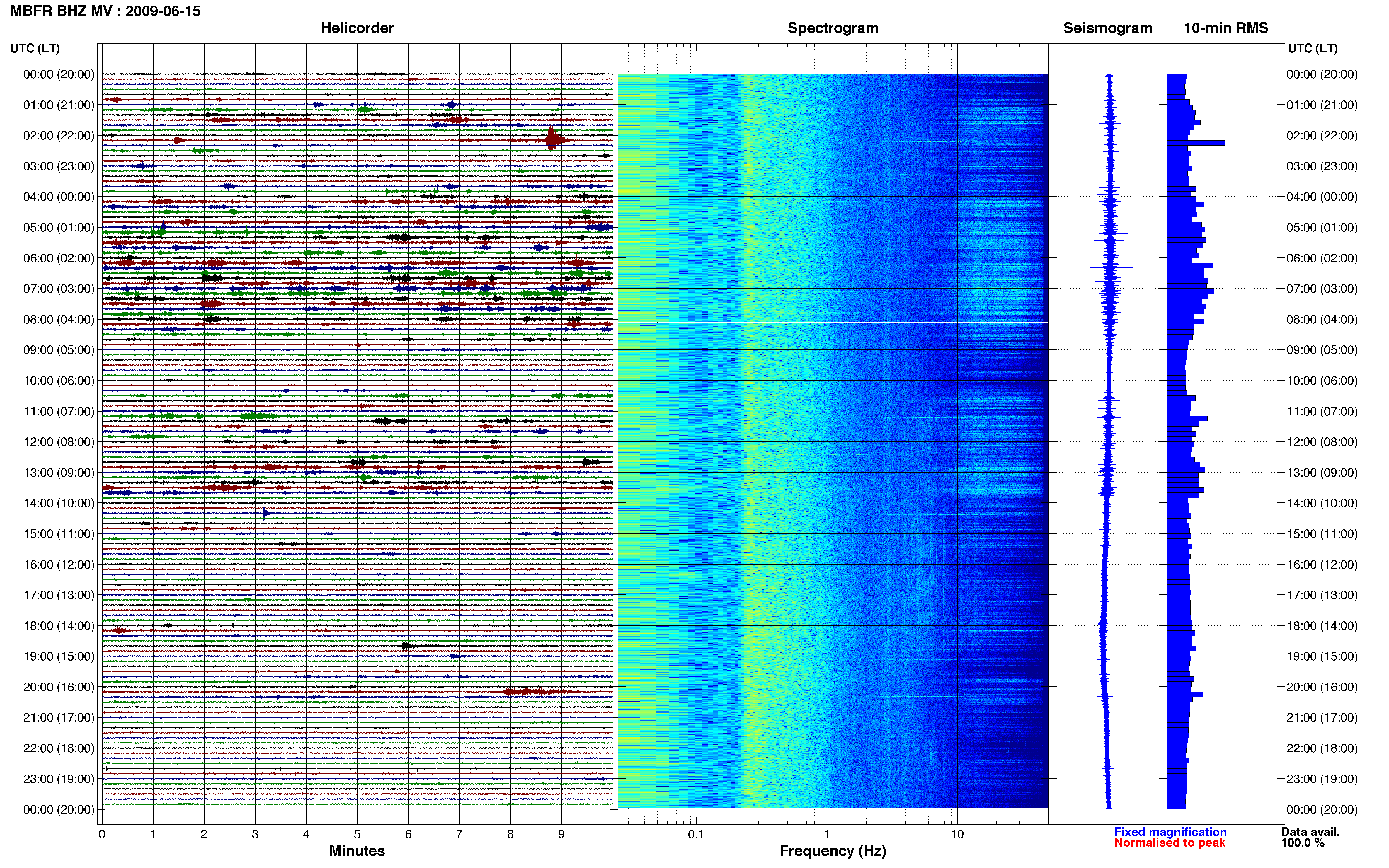This screenshot has height=868, width=1389.
Task: Click right axis label 22:00 (18:00)
Action: [1322, 748]
